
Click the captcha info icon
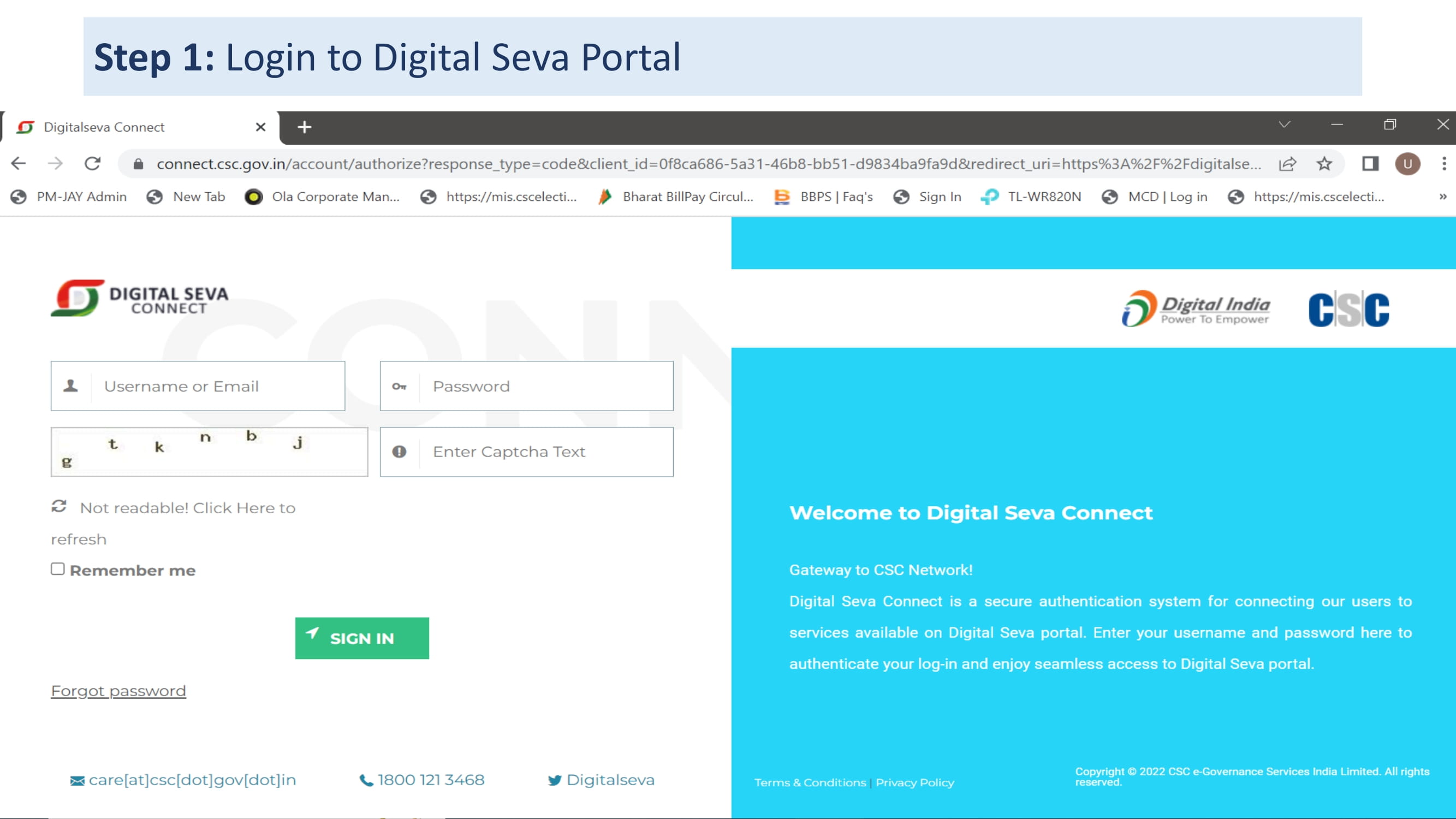tap(399, 451)
